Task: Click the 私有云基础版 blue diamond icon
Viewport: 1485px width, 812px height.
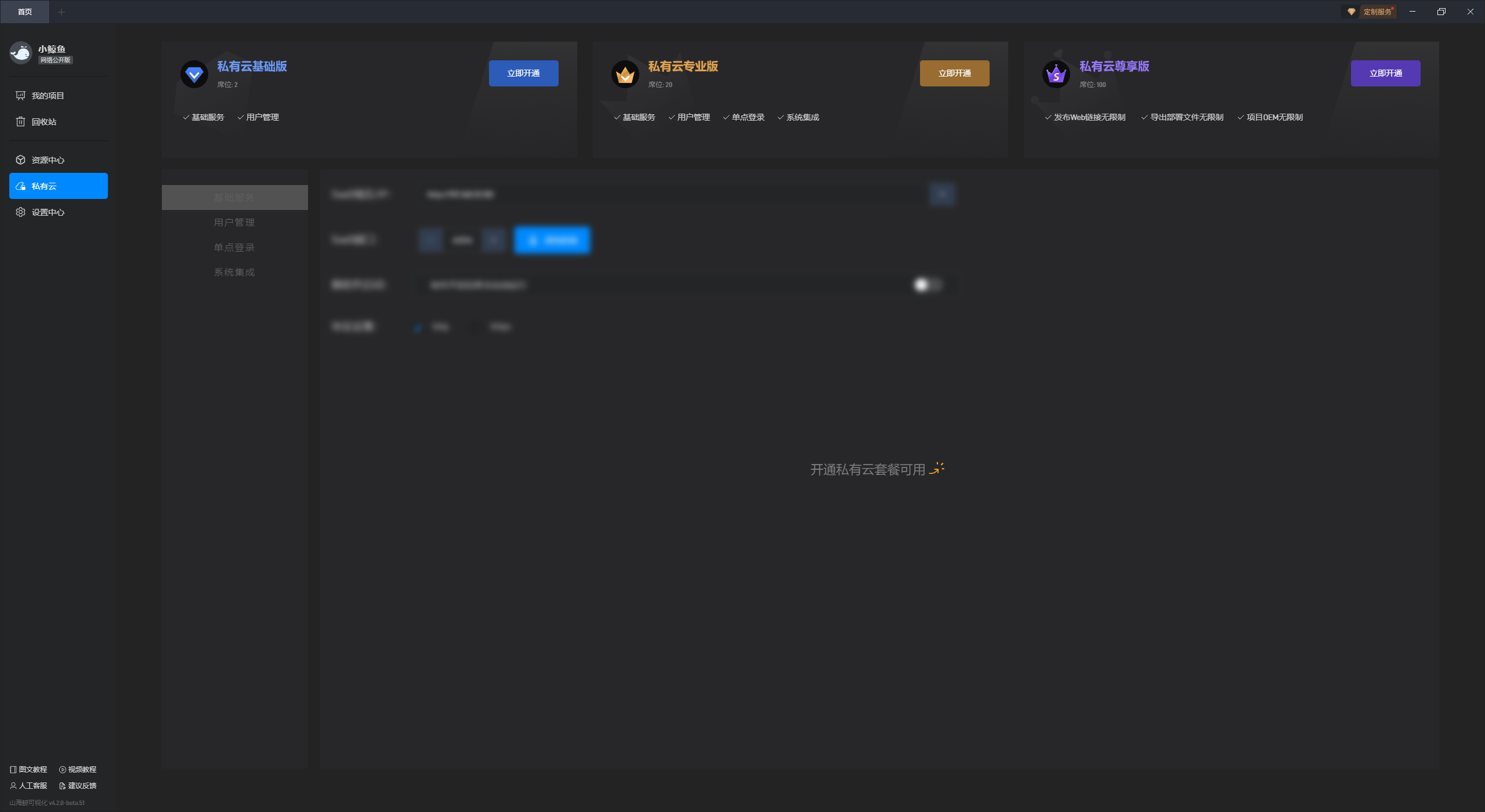Action: [x=194, y=74]
